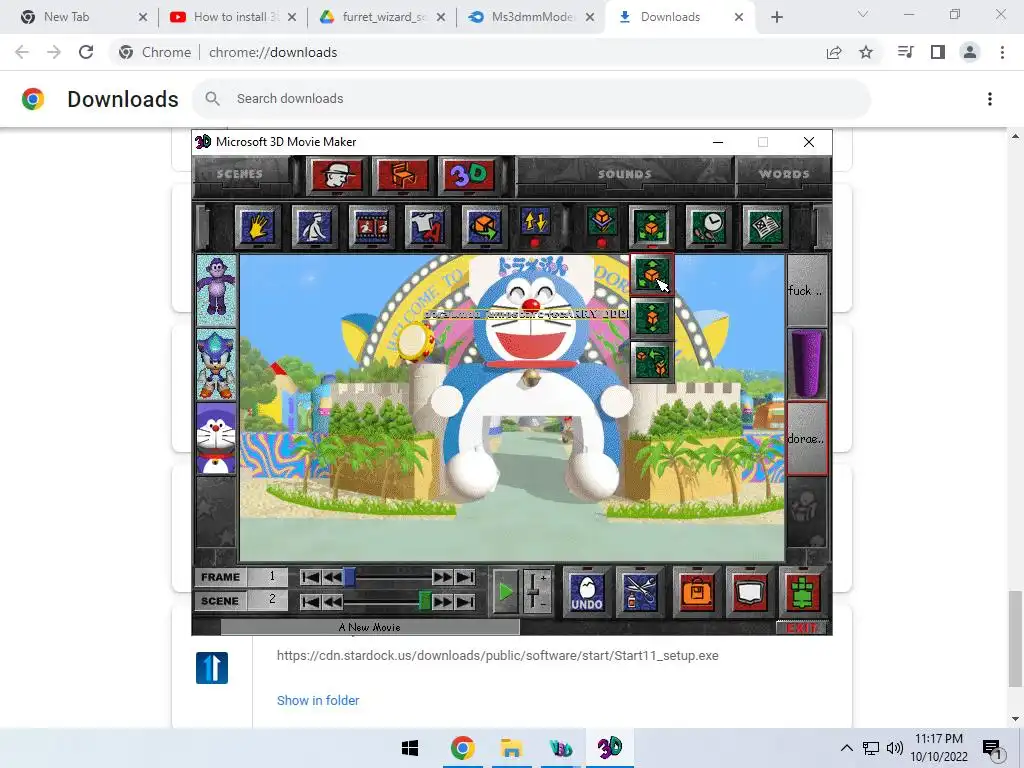Choose the bottom shrink-back cube option
This screenshot has height=768, width=1024.
(652, 362)
